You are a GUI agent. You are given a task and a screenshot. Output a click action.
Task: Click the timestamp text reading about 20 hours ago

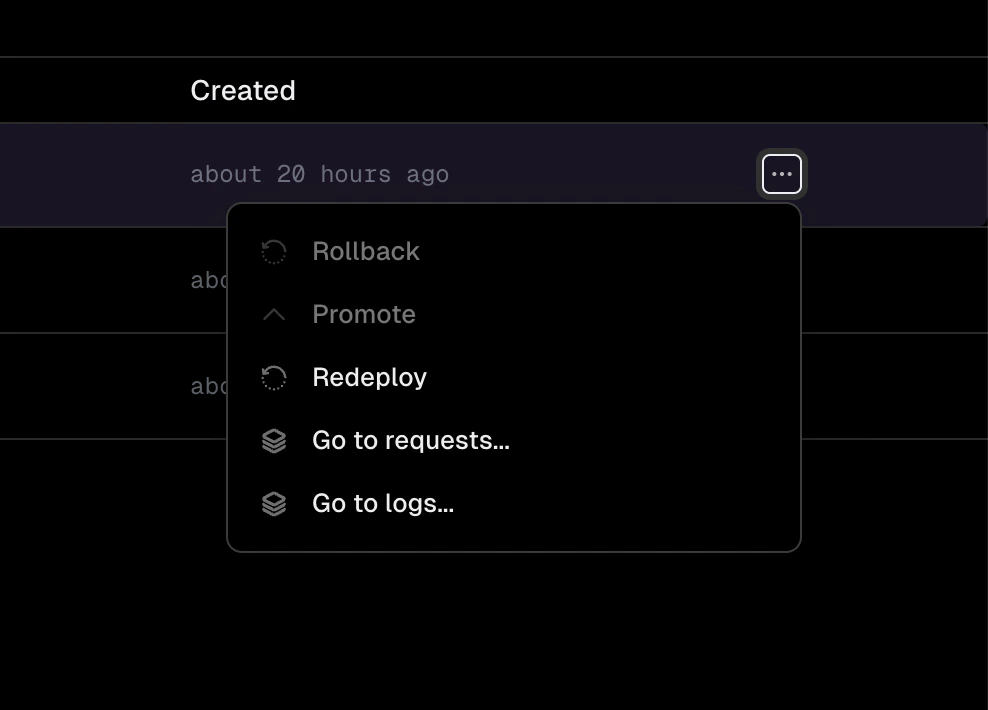coord(319,174)
